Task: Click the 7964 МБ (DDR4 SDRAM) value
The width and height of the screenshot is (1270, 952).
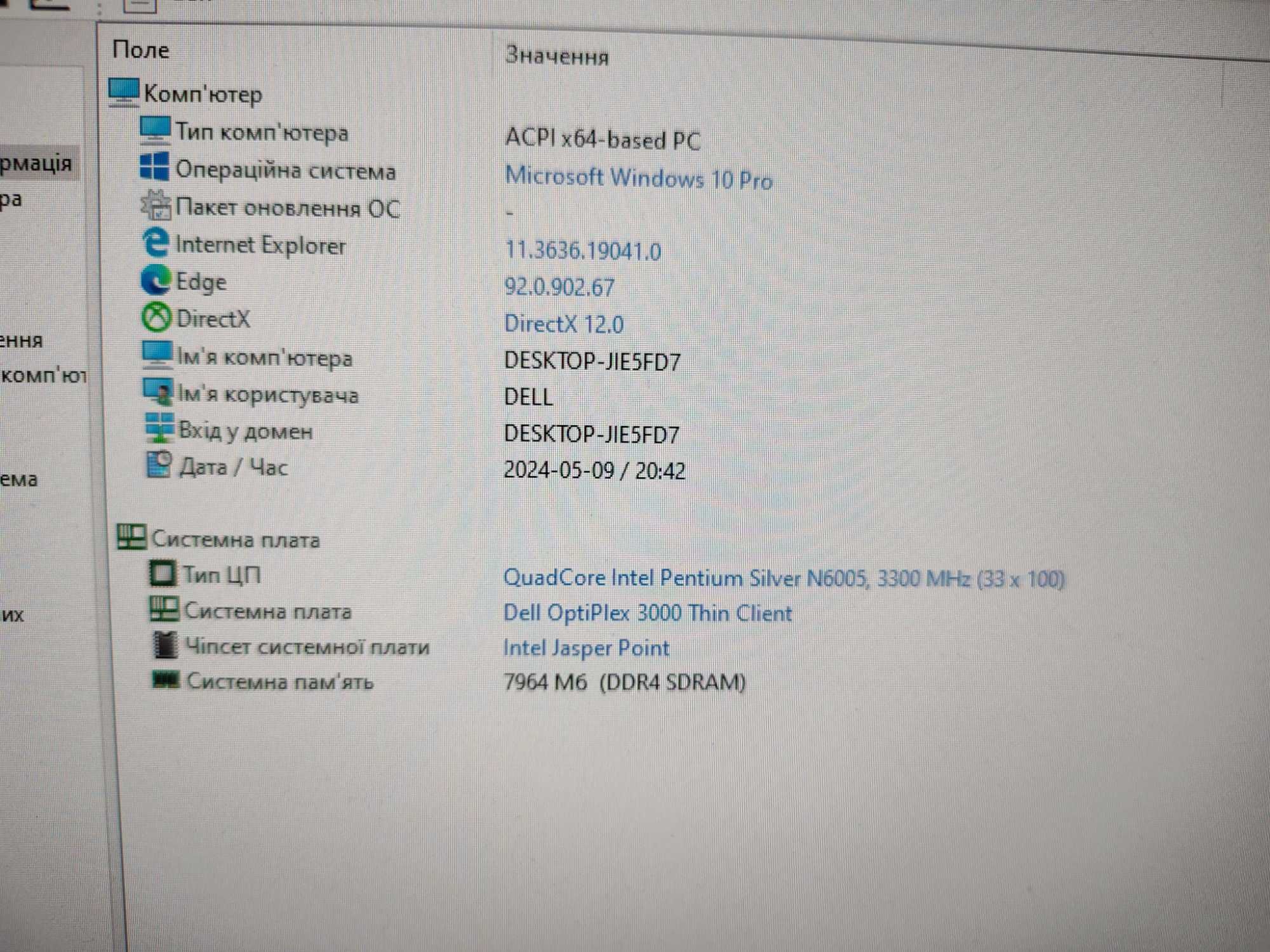Action: click(x=624, y=682)
